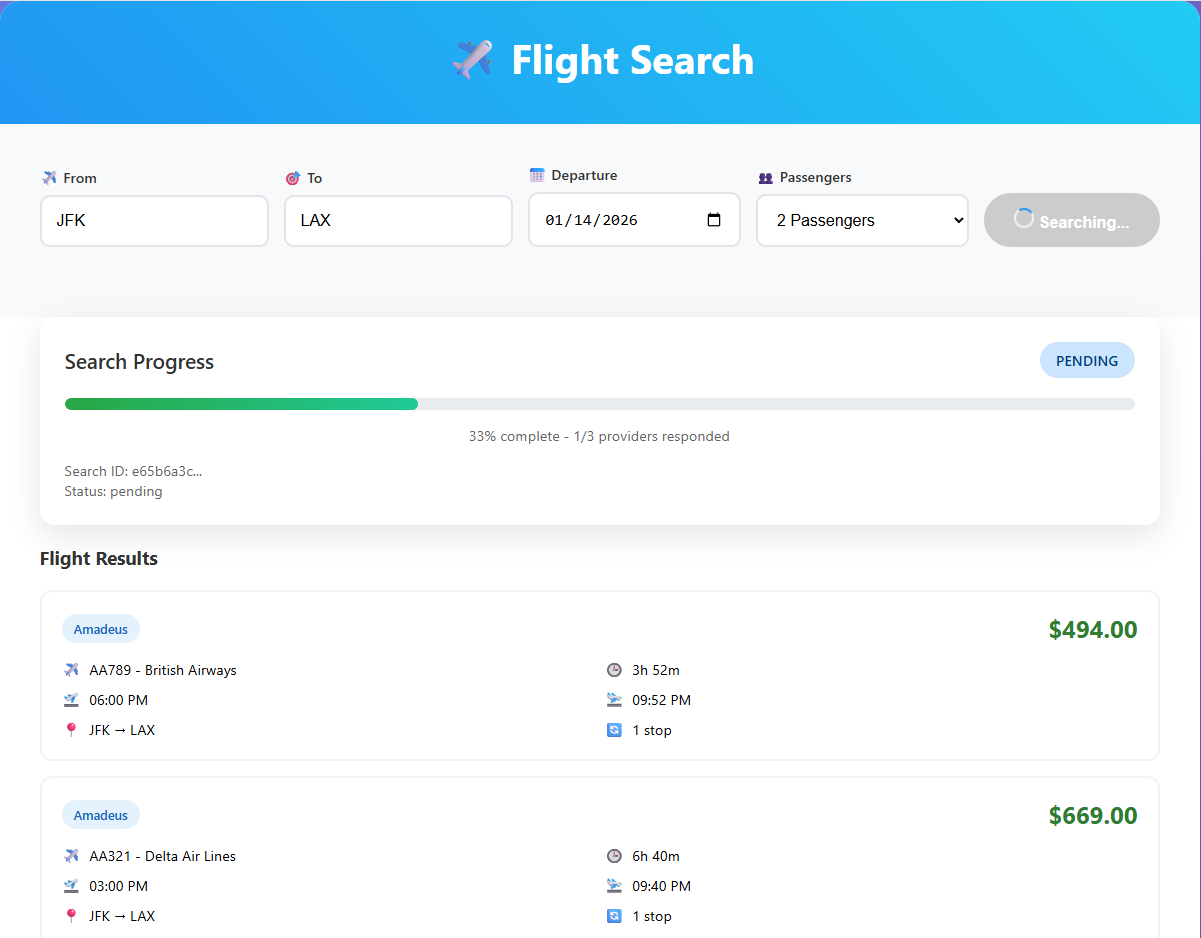Click the PENDING status badge
The image size is (1201, 938).
coord(1087,361)
